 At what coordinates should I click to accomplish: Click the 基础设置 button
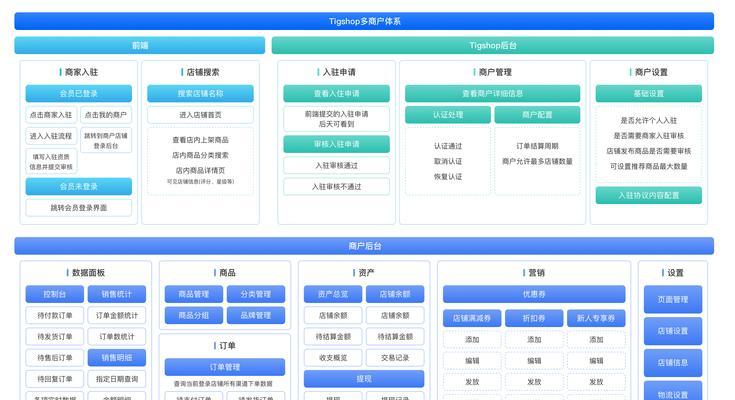649,93
